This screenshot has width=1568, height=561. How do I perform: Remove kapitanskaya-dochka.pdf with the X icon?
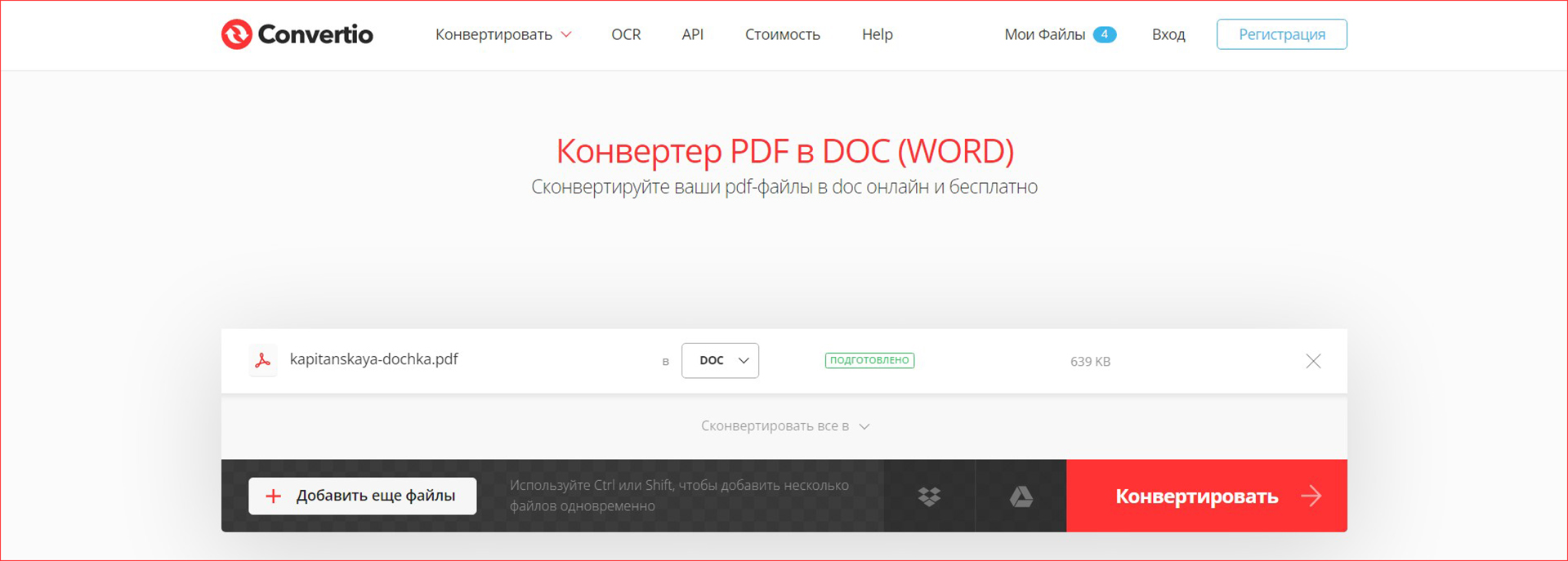pos(1312,361)
